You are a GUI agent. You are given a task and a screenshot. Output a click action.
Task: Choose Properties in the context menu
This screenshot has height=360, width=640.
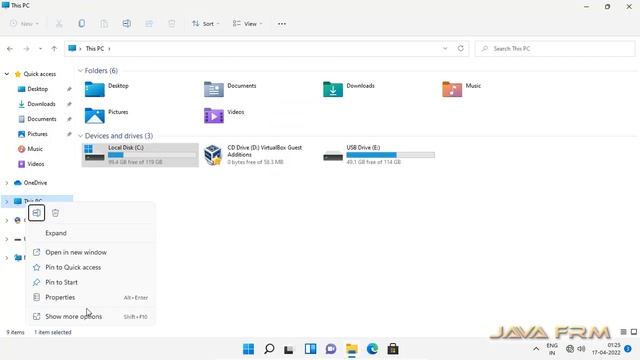[x=91, y=298]
